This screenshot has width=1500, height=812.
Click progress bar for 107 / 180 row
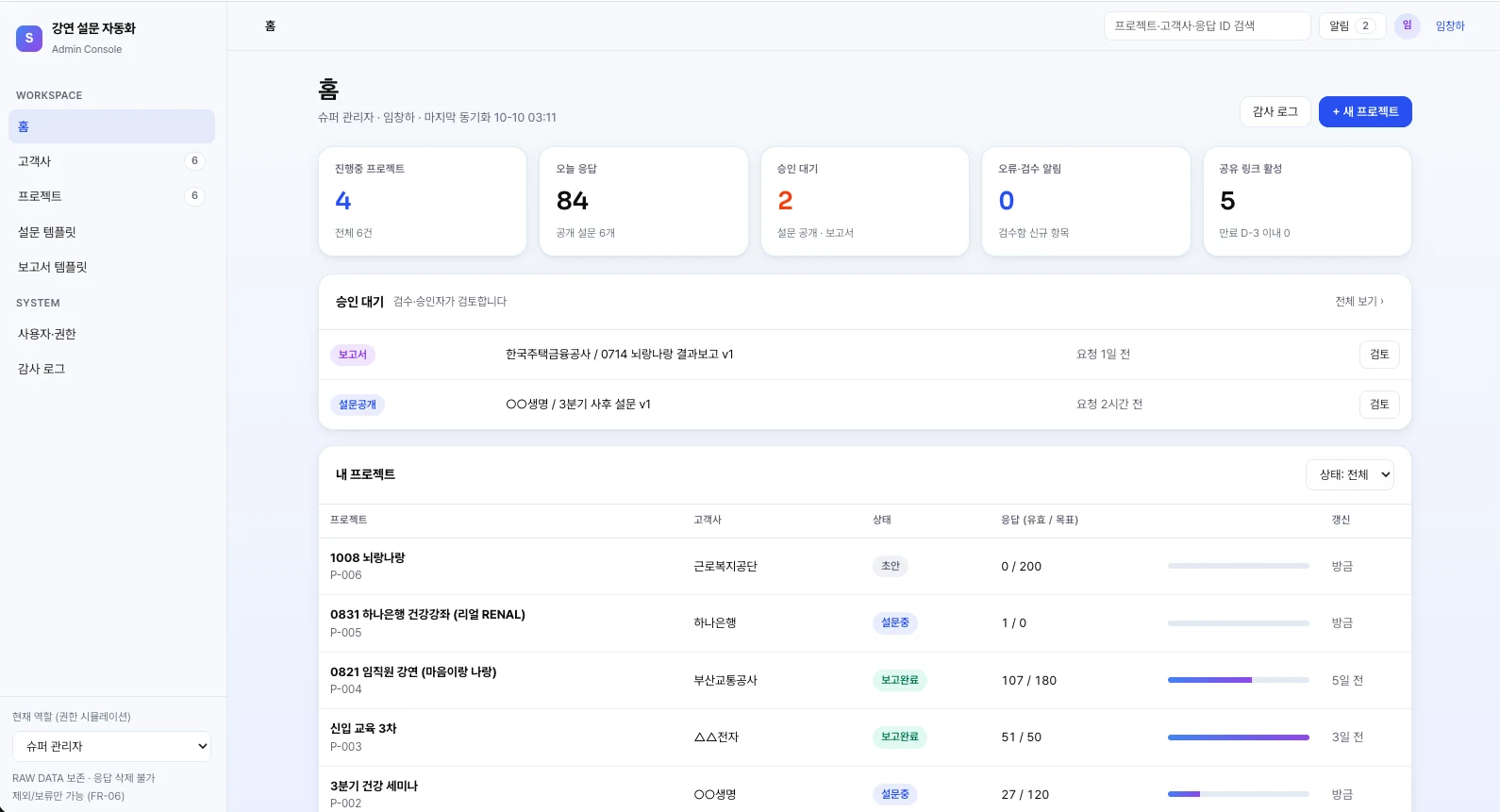(x=1239, y=680)
